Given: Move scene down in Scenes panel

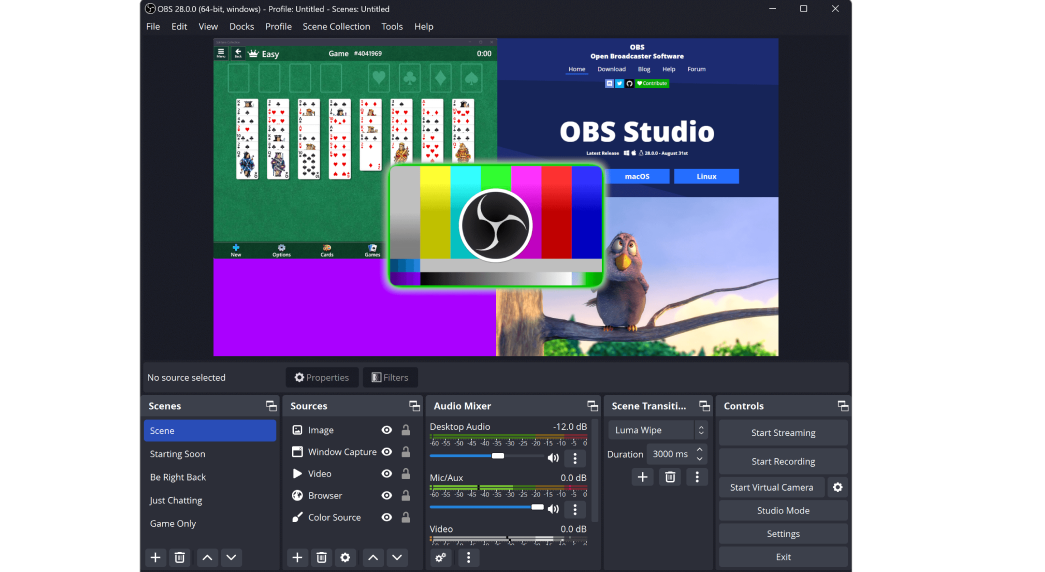Looking at the screenshot, I should [x=231, y=557].
